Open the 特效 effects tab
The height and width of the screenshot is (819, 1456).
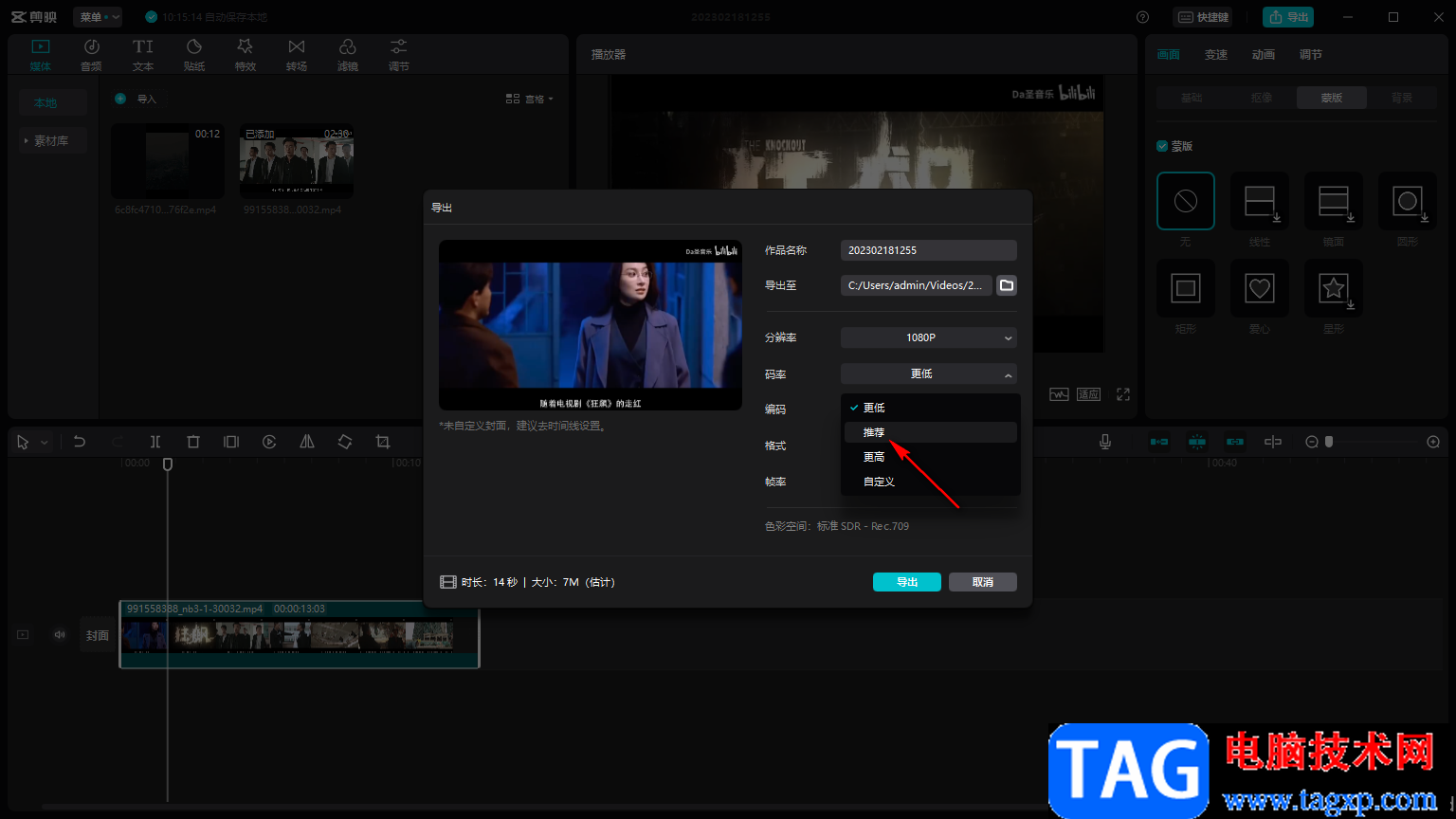(x=246, y=55)
